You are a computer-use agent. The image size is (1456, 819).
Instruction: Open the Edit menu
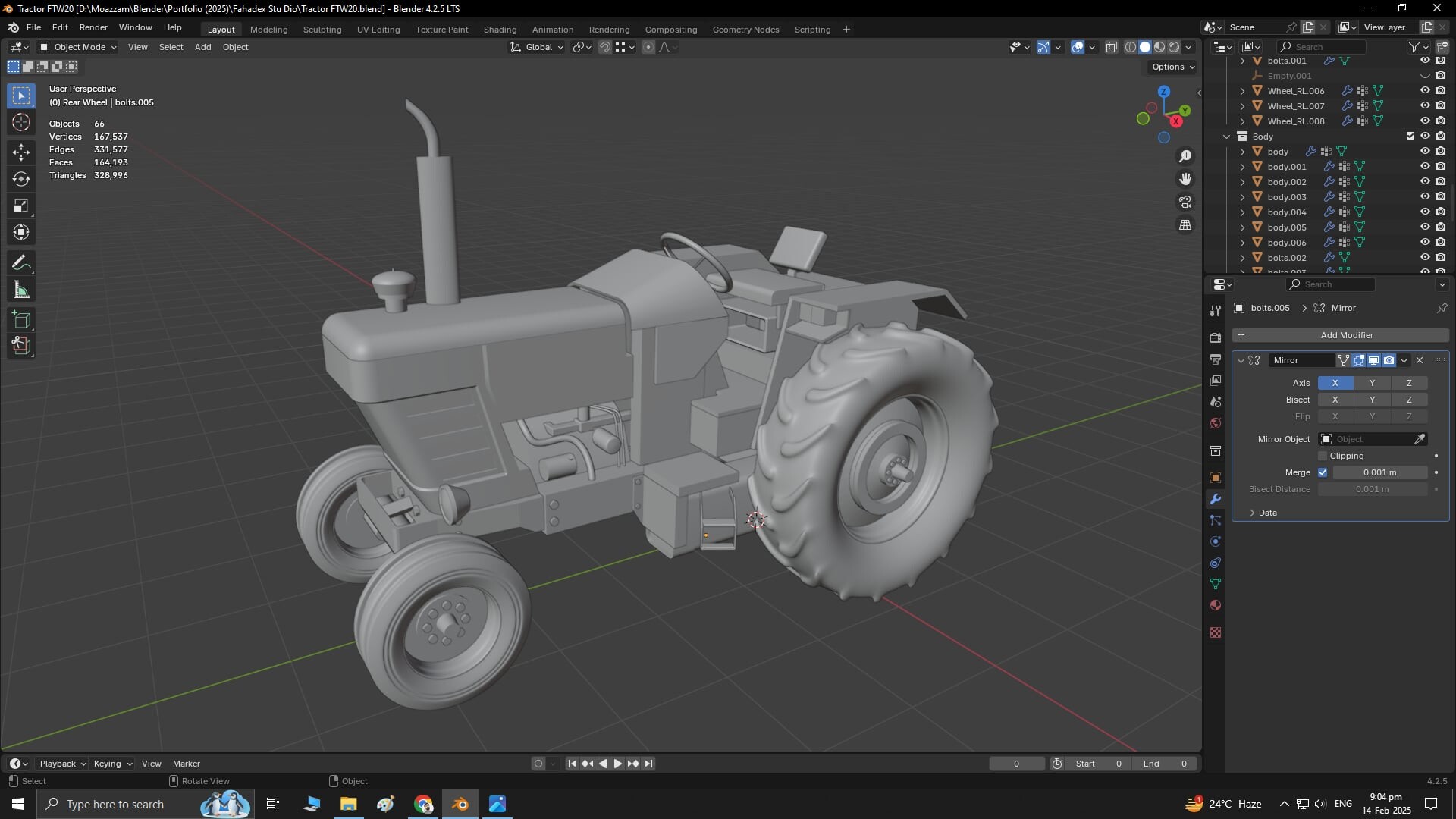tap(59, 27)
